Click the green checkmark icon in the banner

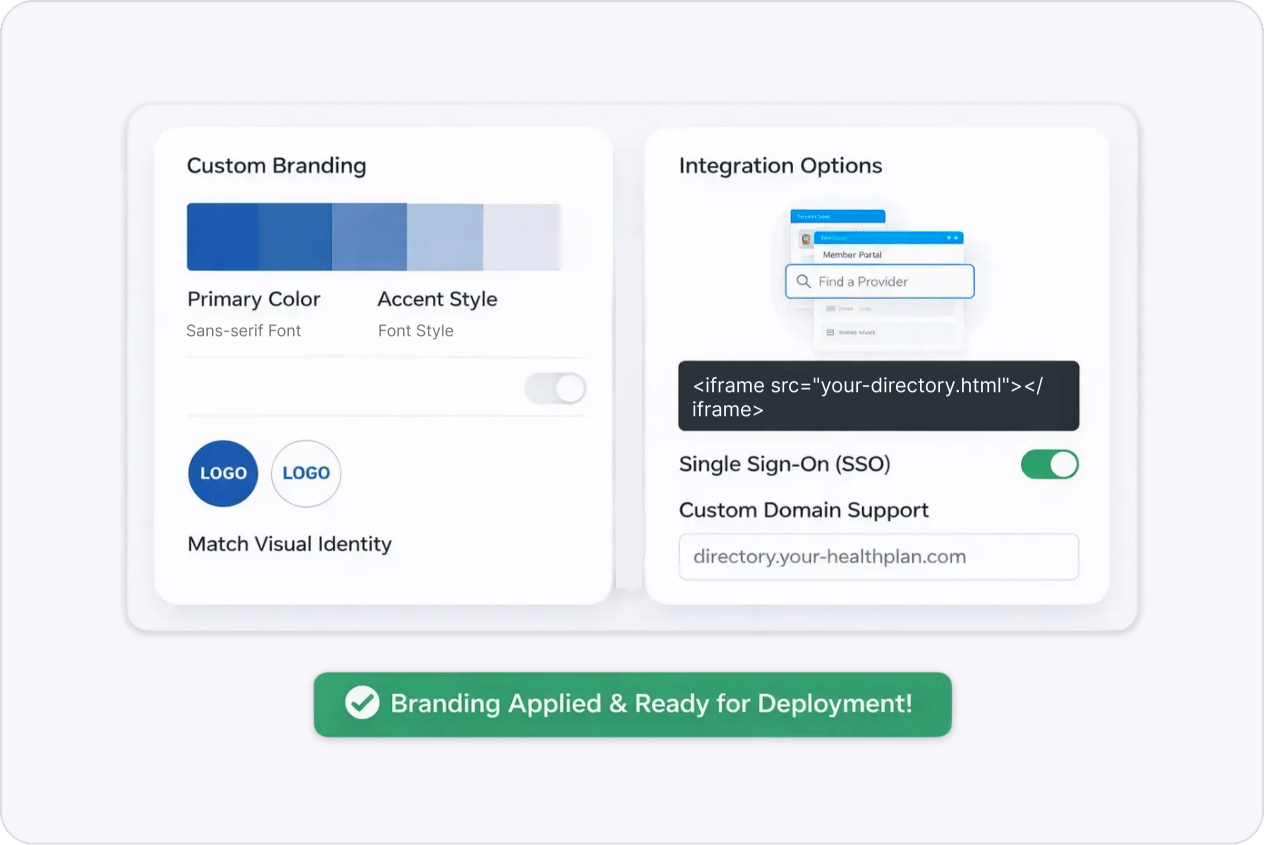(x=362, y=703)
